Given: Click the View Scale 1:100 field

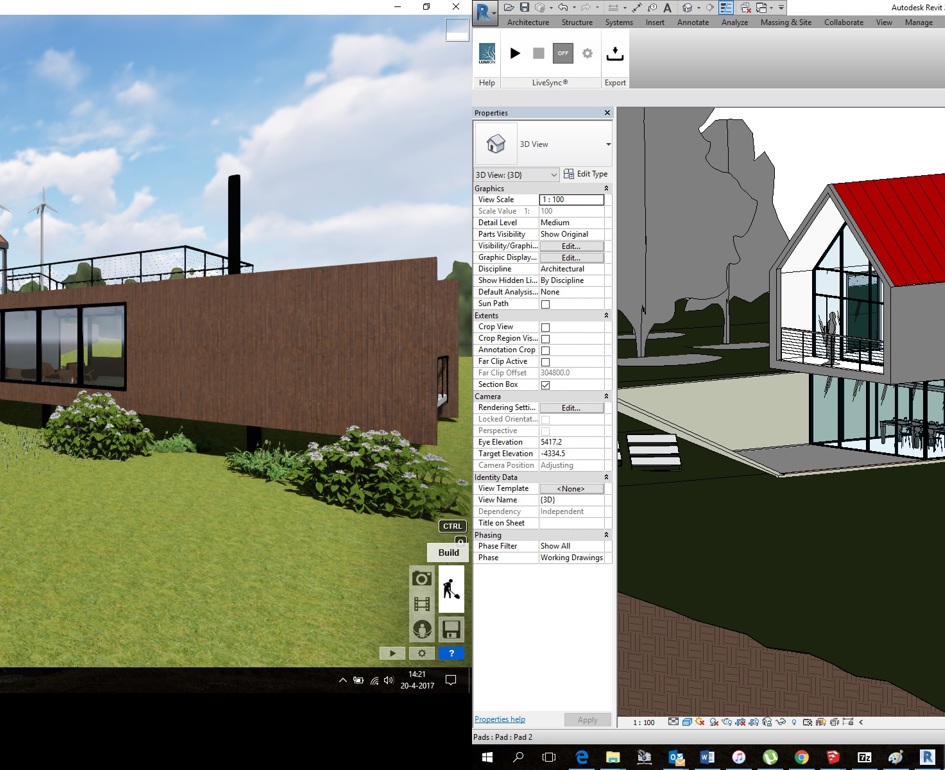Looking at the screenshot, I should (571, 199).
